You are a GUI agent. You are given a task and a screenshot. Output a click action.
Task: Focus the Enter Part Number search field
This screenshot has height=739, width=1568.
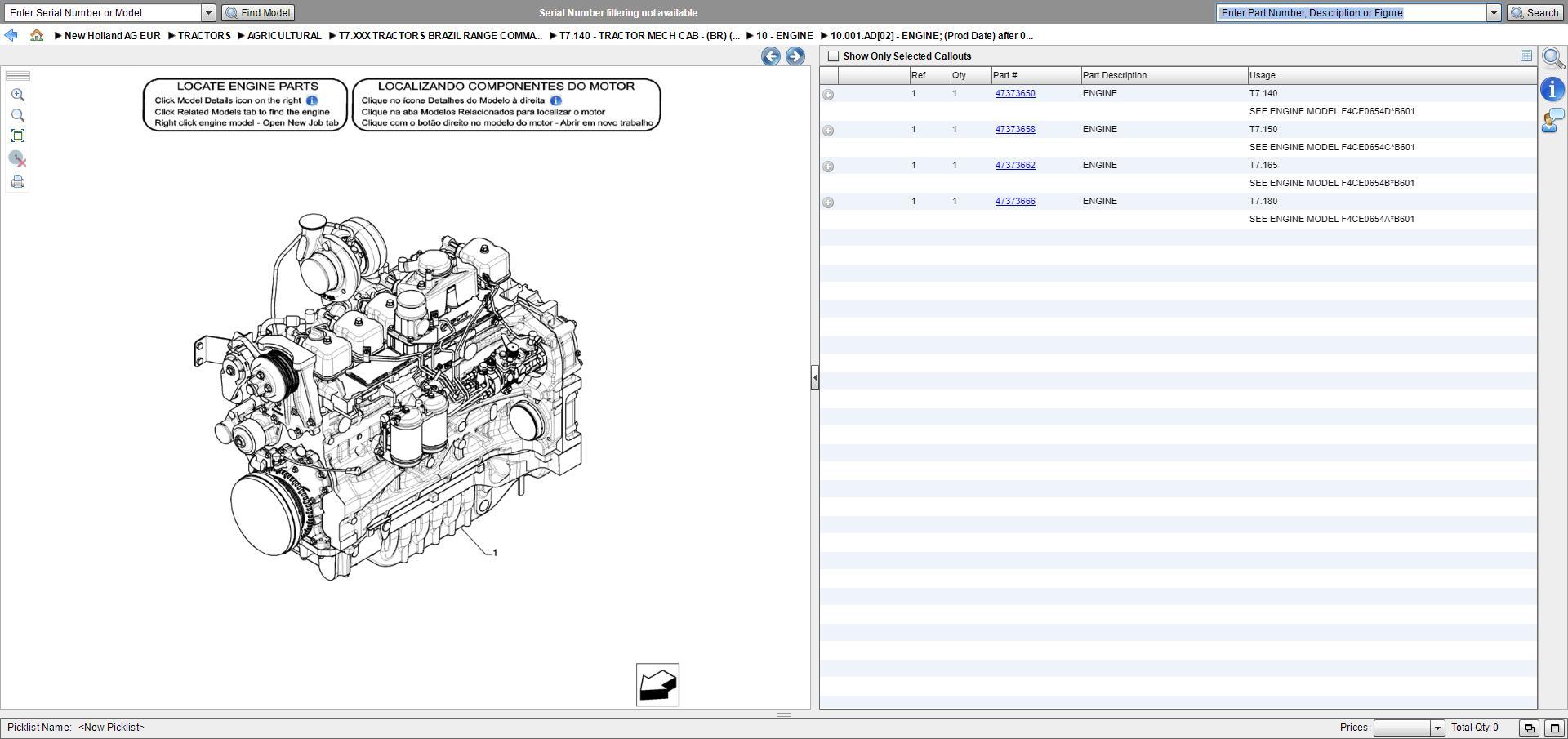[1352, 13]
